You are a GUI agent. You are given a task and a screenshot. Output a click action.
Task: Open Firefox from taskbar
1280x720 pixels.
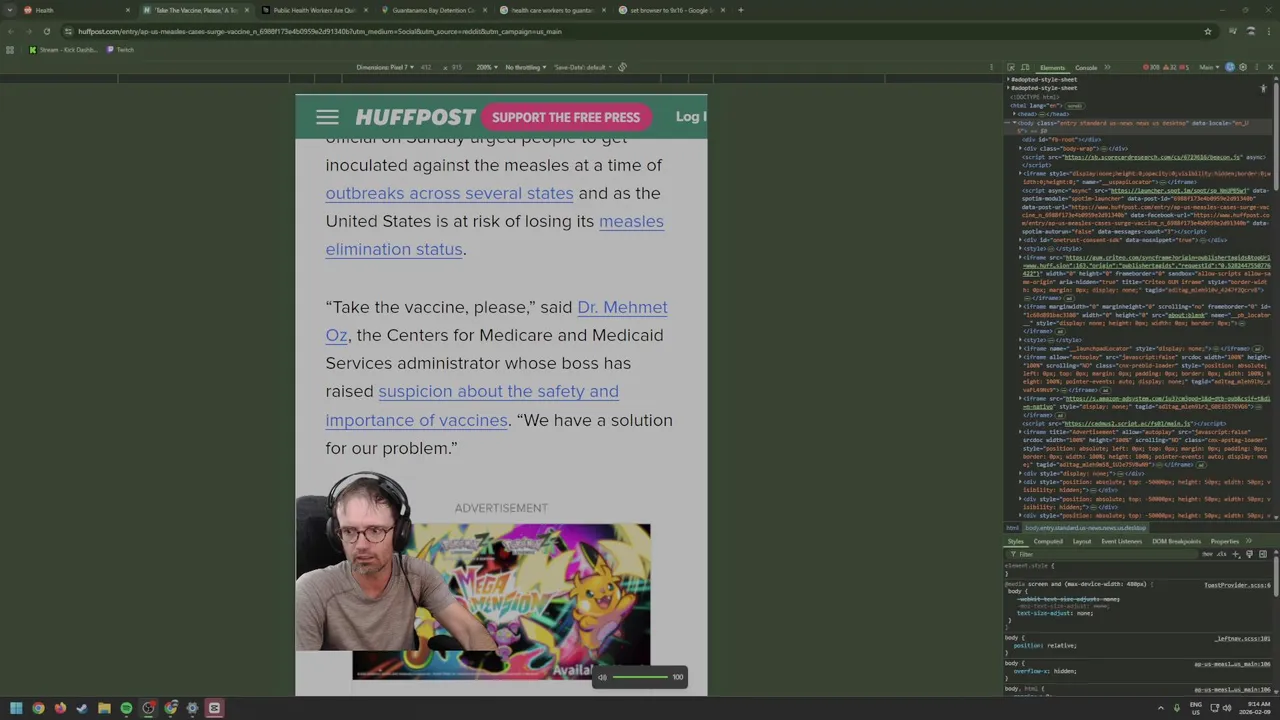point(60,708)
